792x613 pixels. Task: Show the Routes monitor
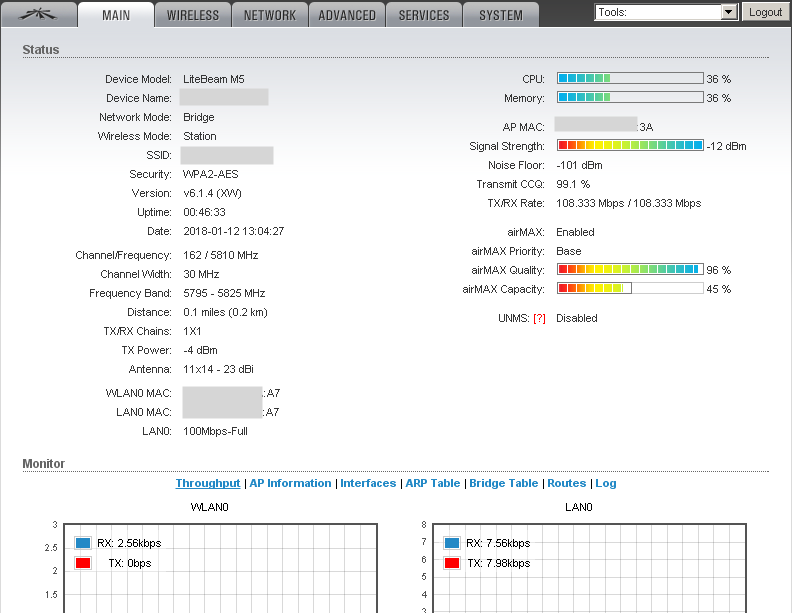coord(566,483)
